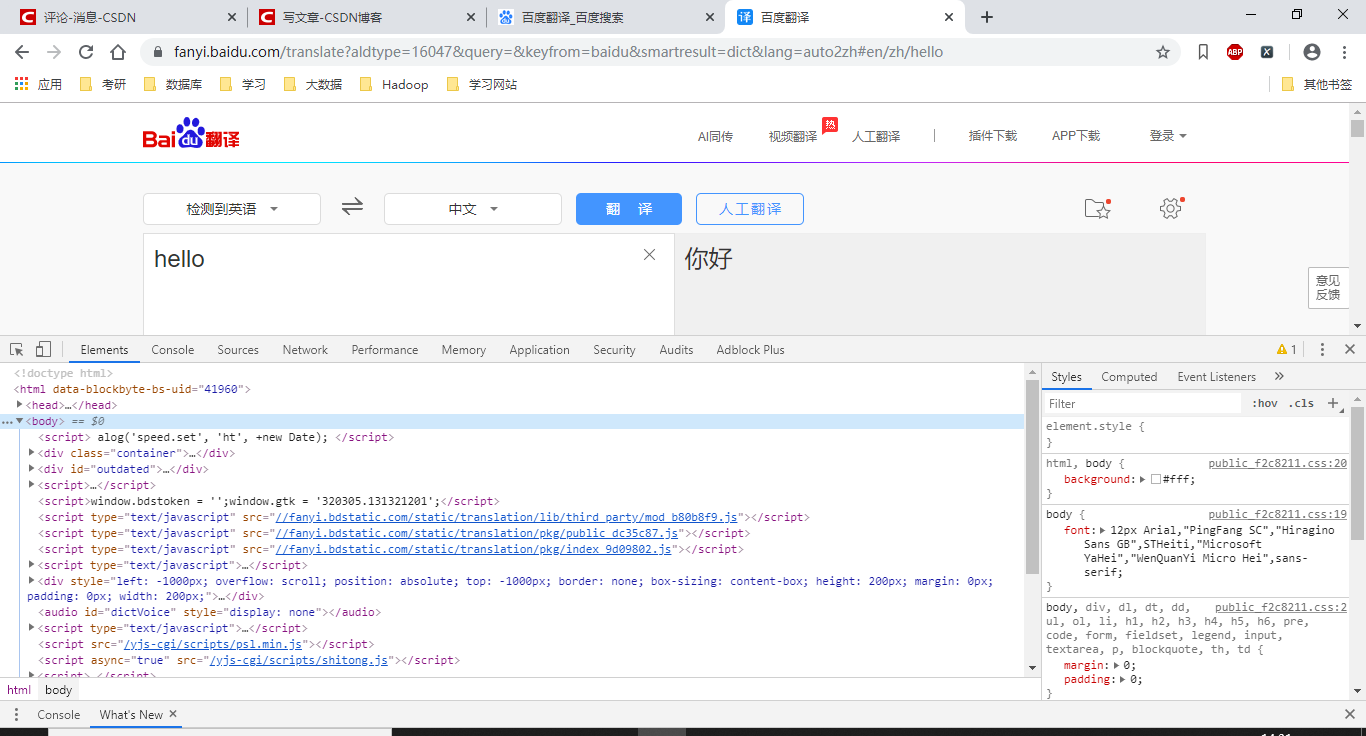Open the console drawer three-dot menu
1366x736 pixels.
16,714
